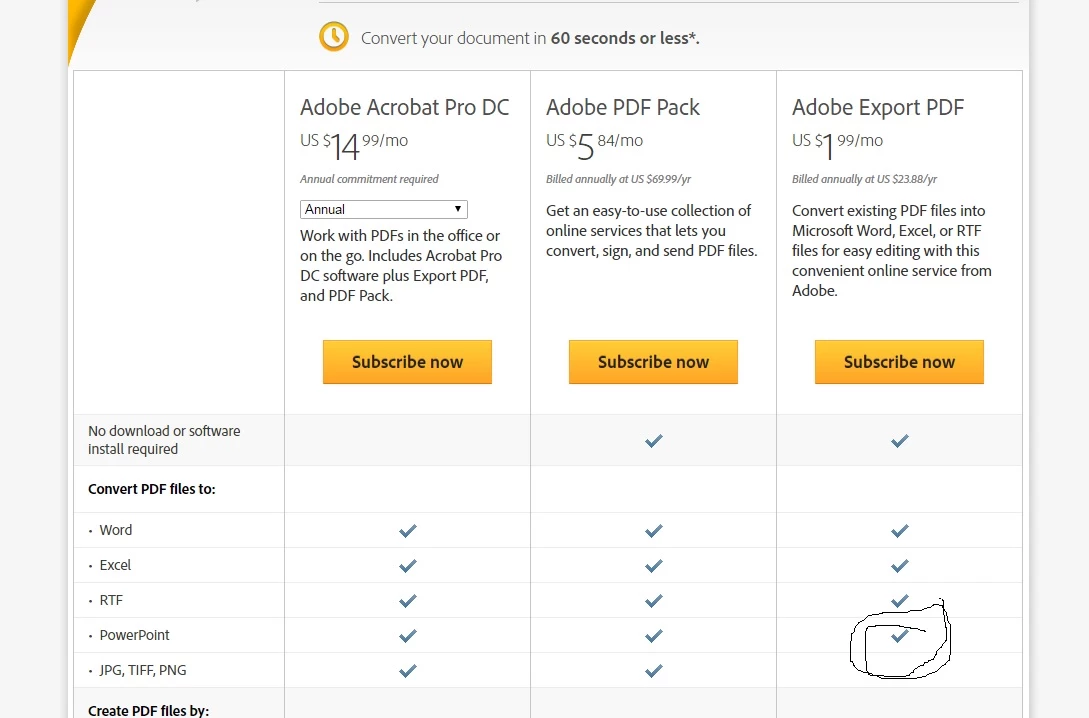Subscribe now to Adobe Acrobat Pro DC

click(x=407, y=362)
